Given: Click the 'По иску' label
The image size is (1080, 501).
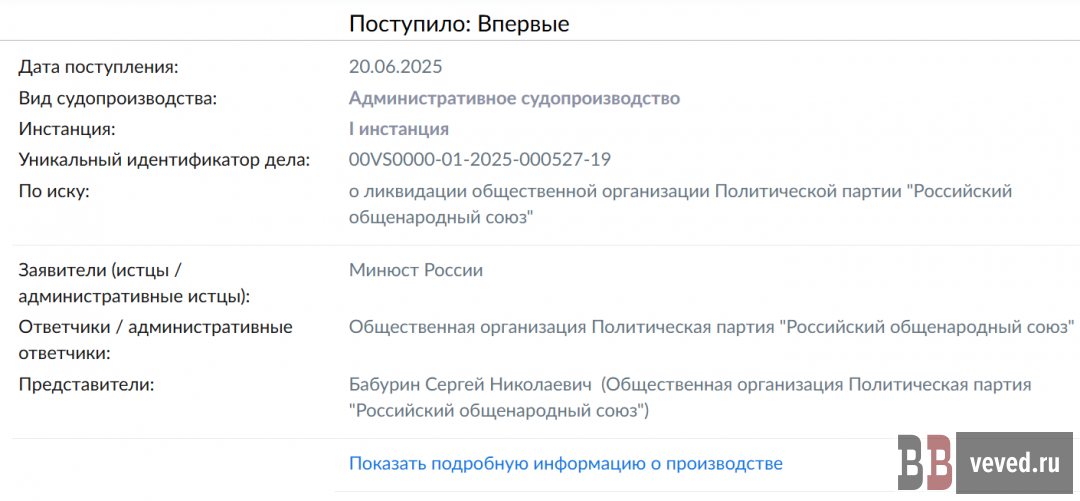Looking at the screenshot, I should point(55,190).
